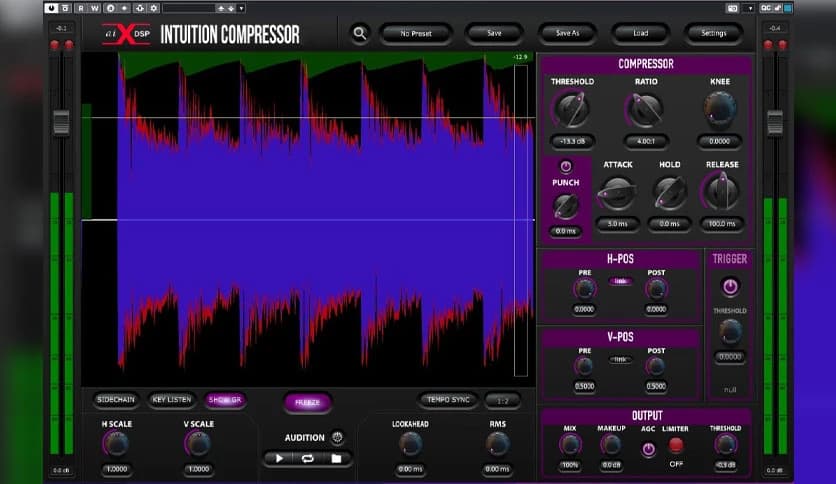The width and height of the screenshot is (836, 484).
Task: Open dropdown arrow next to camera icon
Action: 750,9
